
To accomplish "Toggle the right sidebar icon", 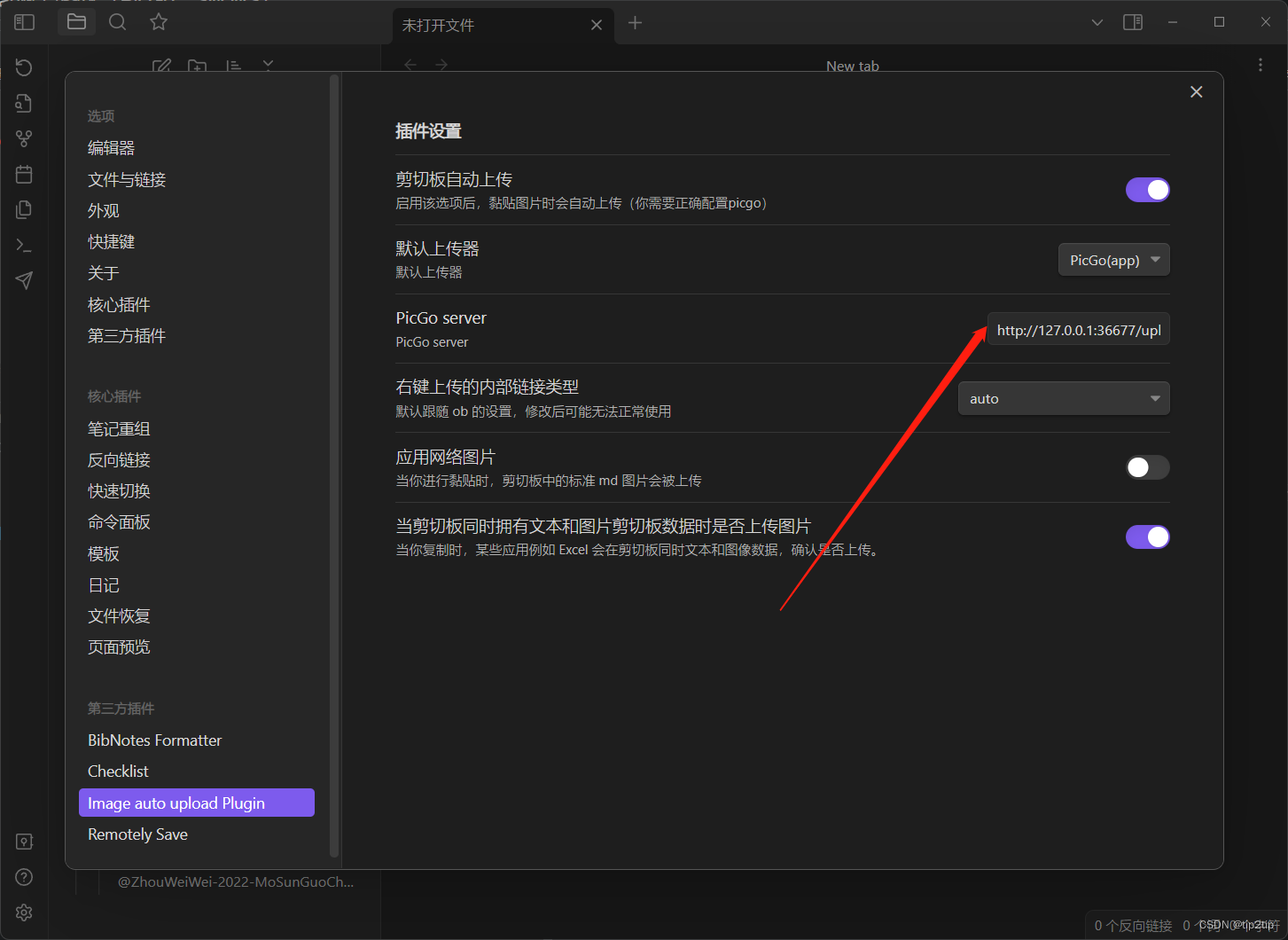I will pyautogui.click(x=1133, y=22).
